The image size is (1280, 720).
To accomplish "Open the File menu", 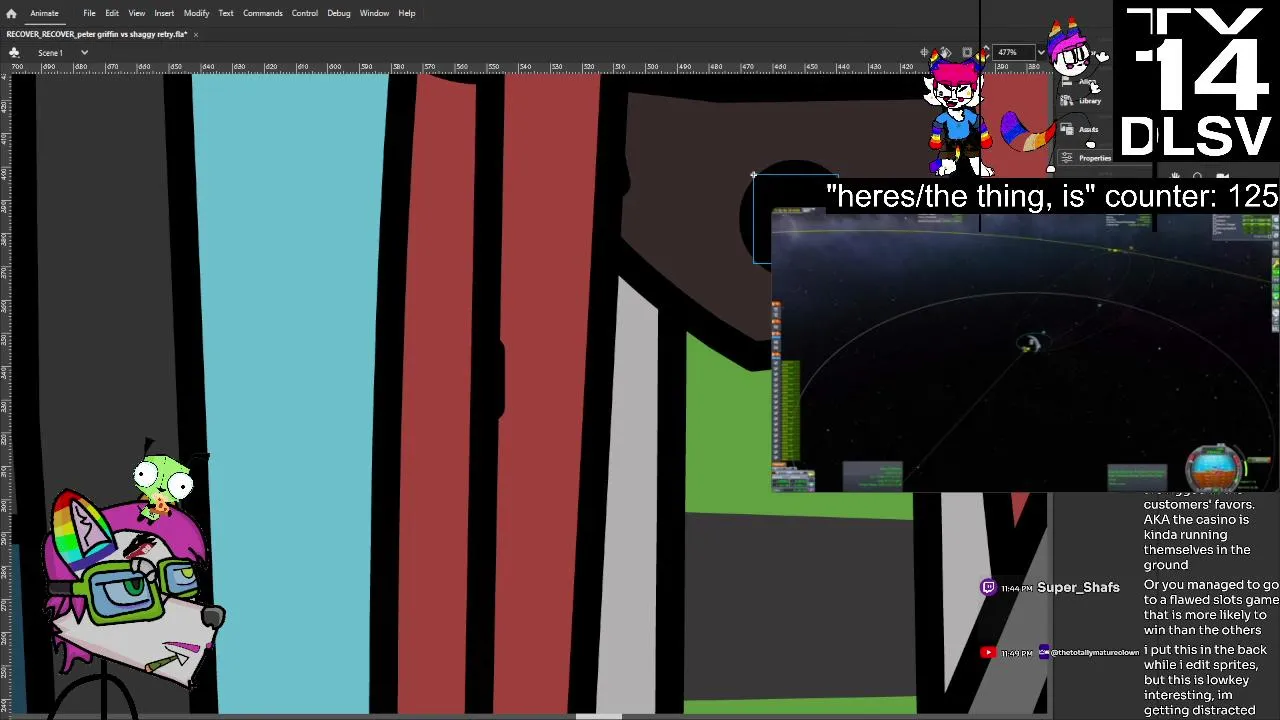I will 89,13.
